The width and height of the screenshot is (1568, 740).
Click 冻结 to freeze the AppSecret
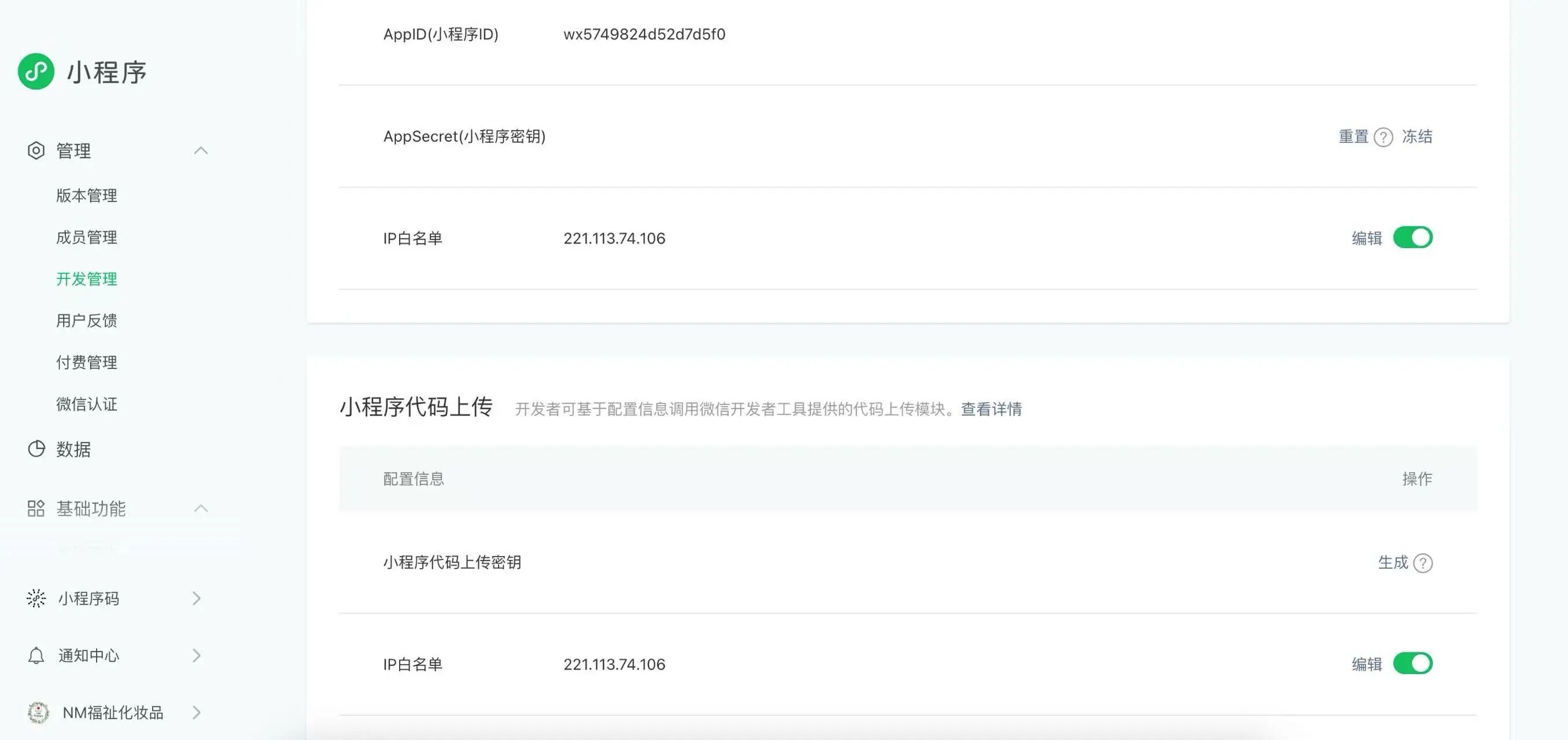[1417, 137]
